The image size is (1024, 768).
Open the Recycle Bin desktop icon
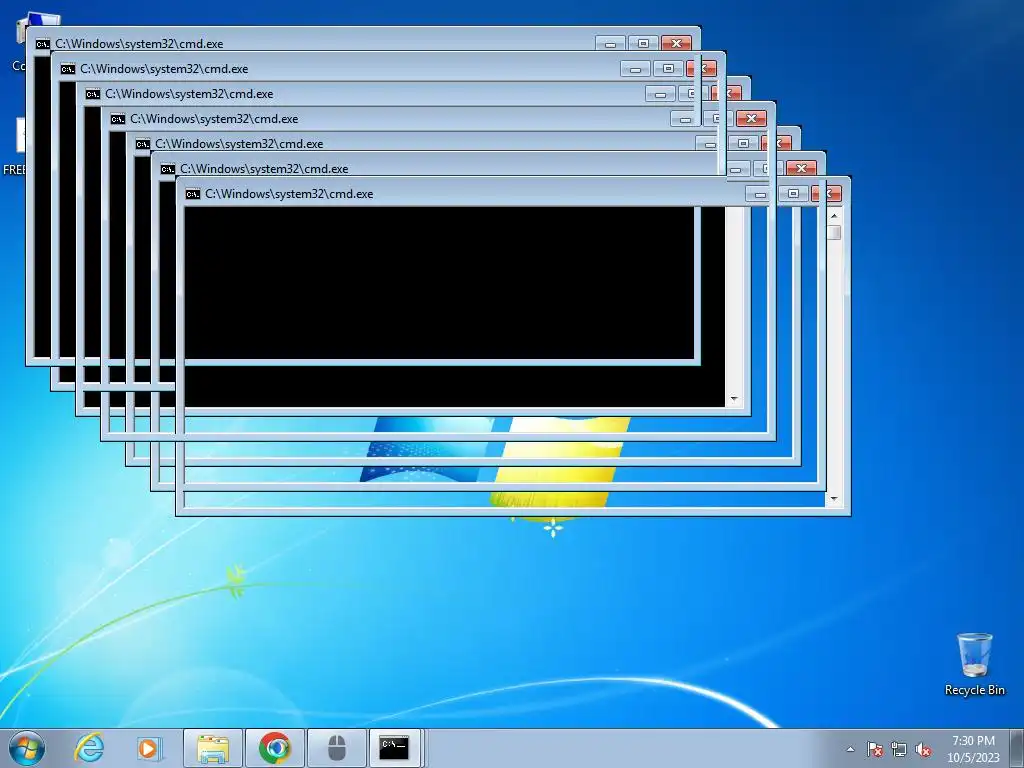pos(974,665)
